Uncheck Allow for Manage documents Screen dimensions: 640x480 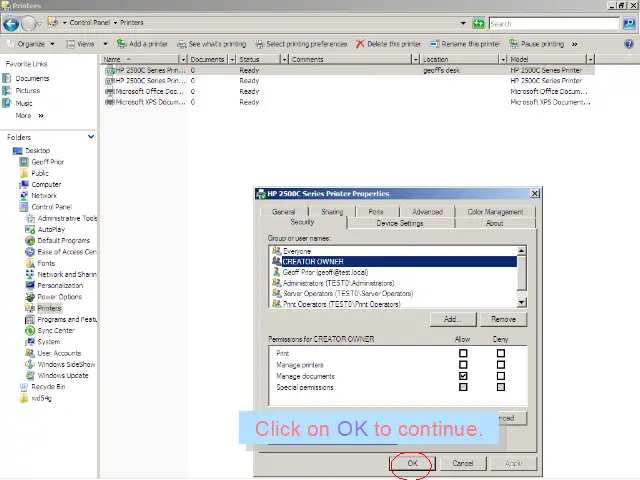click(x=463, y=376)
